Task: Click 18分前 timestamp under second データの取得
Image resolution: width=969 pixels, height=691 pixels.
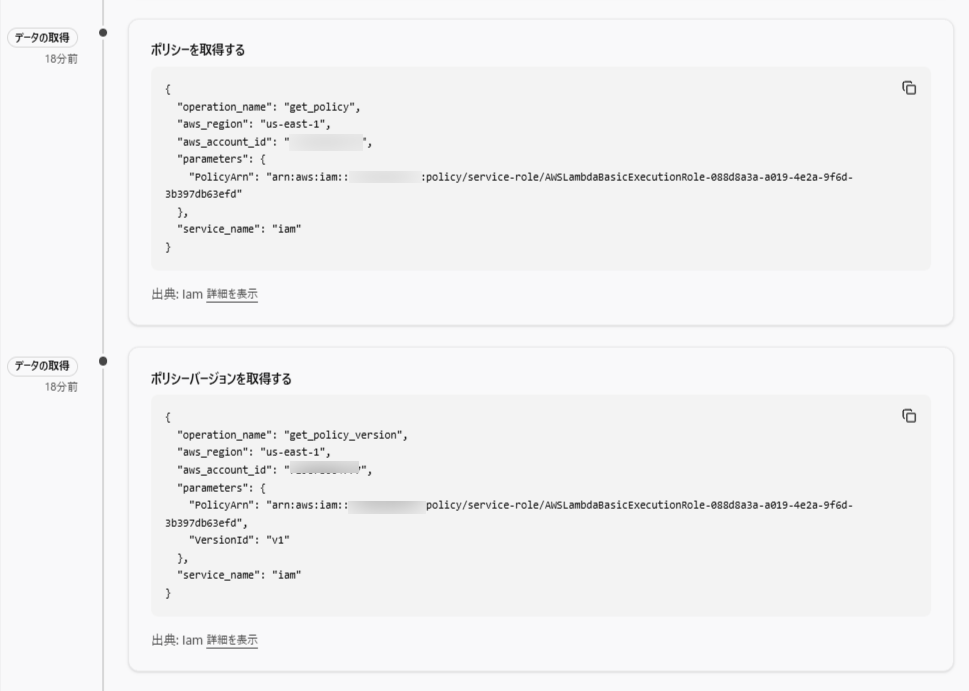Action: (x=61, y=387)
